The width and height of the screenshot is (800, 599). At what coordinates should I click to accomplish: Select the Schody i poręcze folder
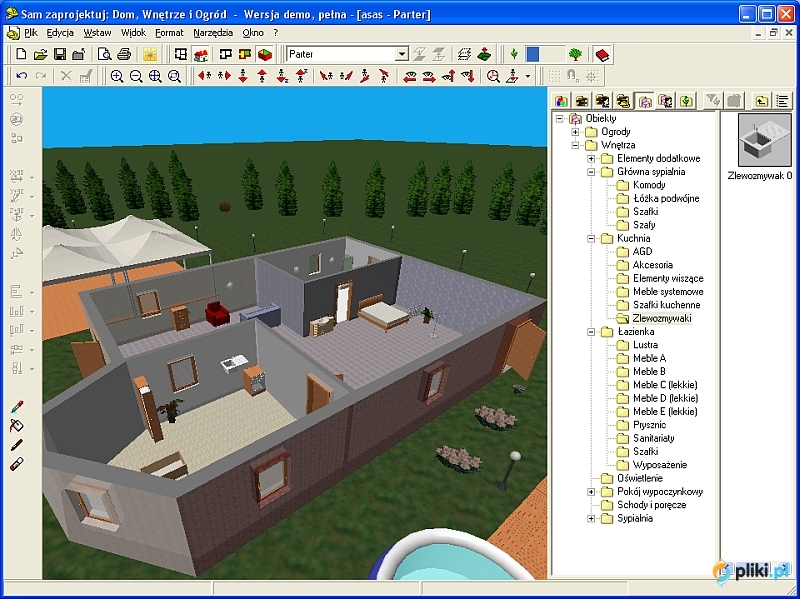pyautogui.click(x=652, y=505)
